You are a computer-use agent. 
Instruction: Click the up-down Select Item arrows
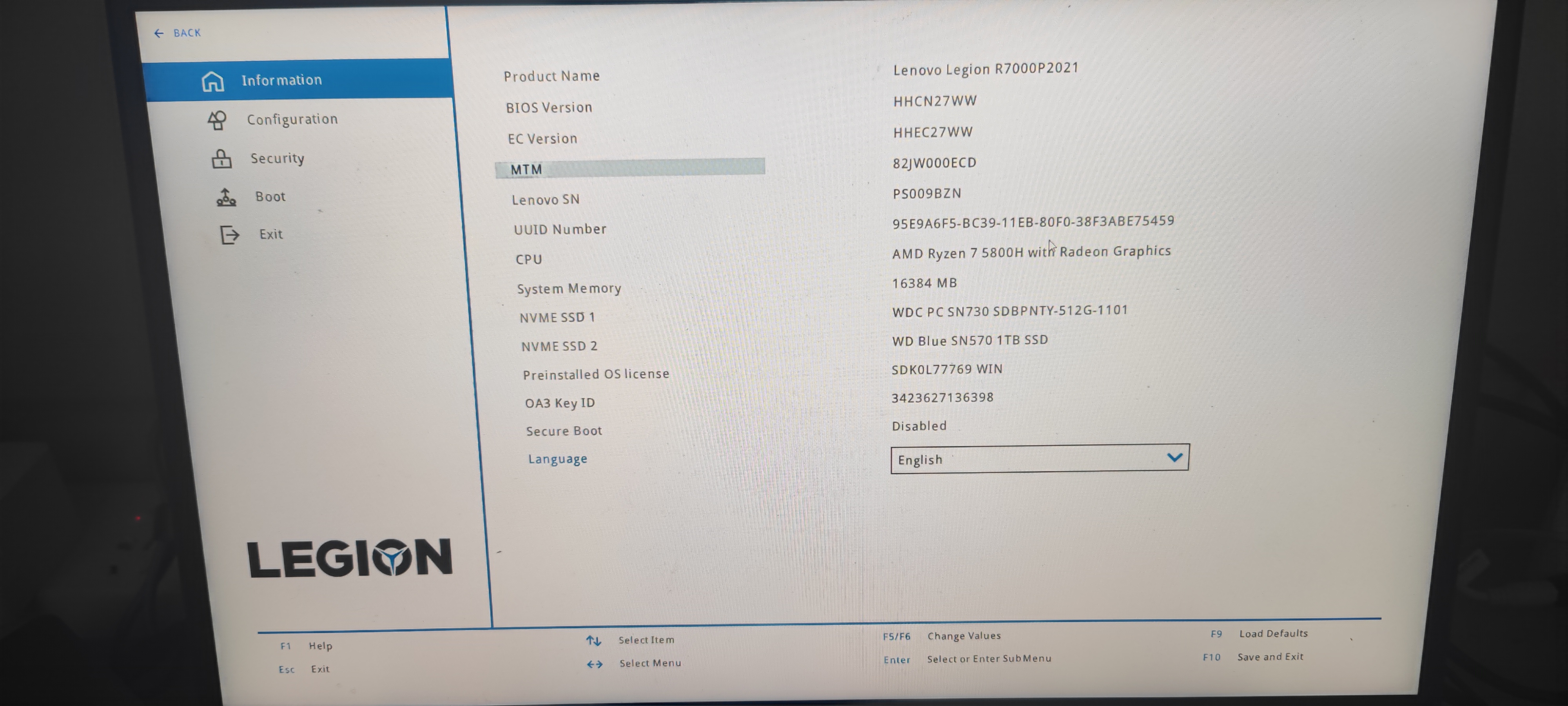[x=593, y=641]
